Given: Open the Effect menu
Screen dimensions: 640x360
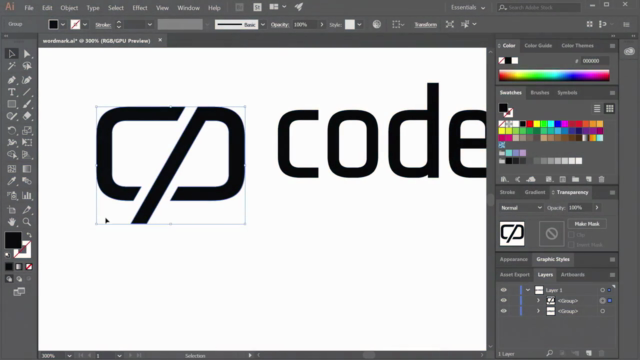Looking at the screenshot, I should (140, 8).
